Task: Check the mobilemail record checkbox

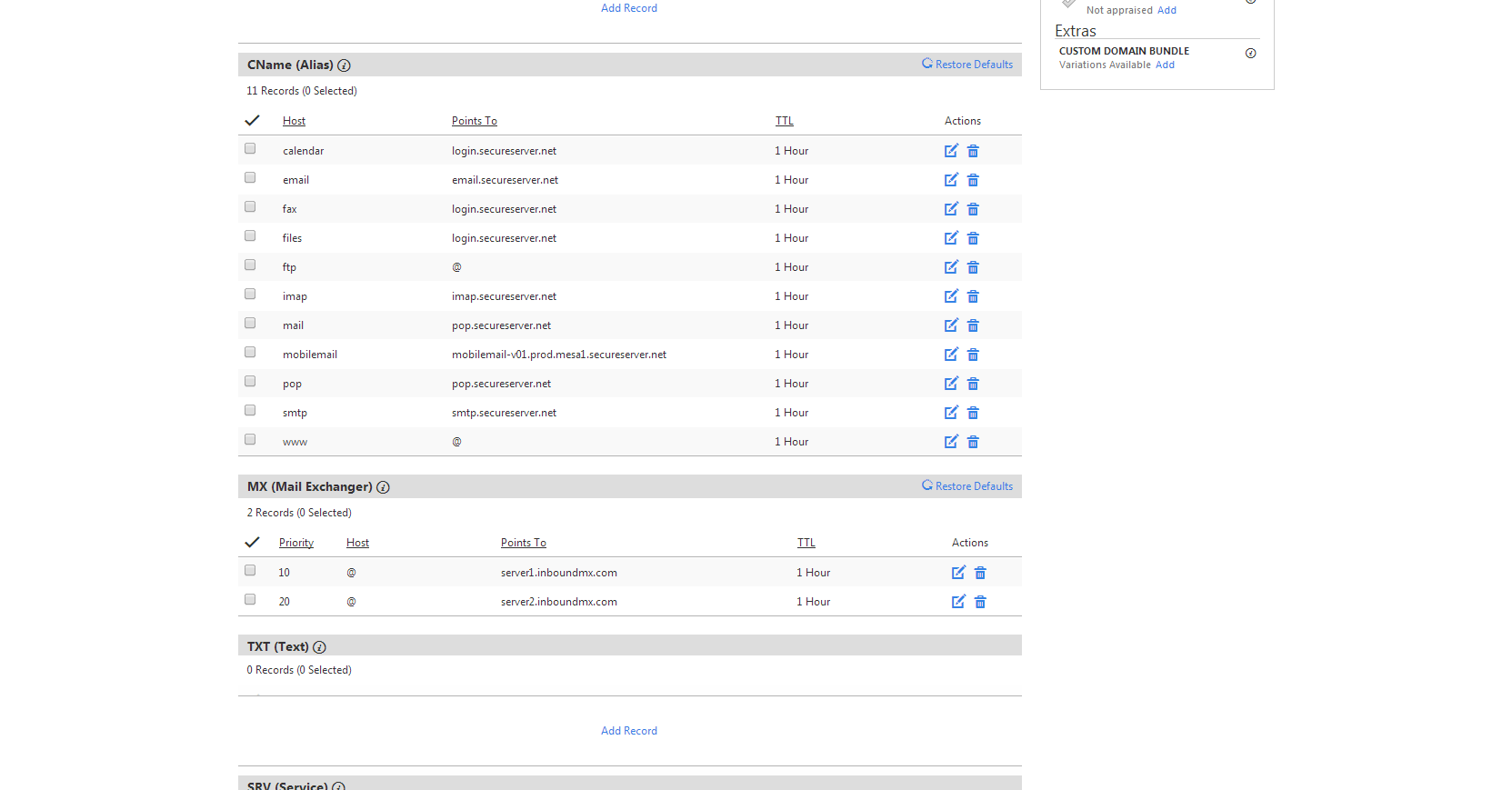Action: tap(250, 352)
